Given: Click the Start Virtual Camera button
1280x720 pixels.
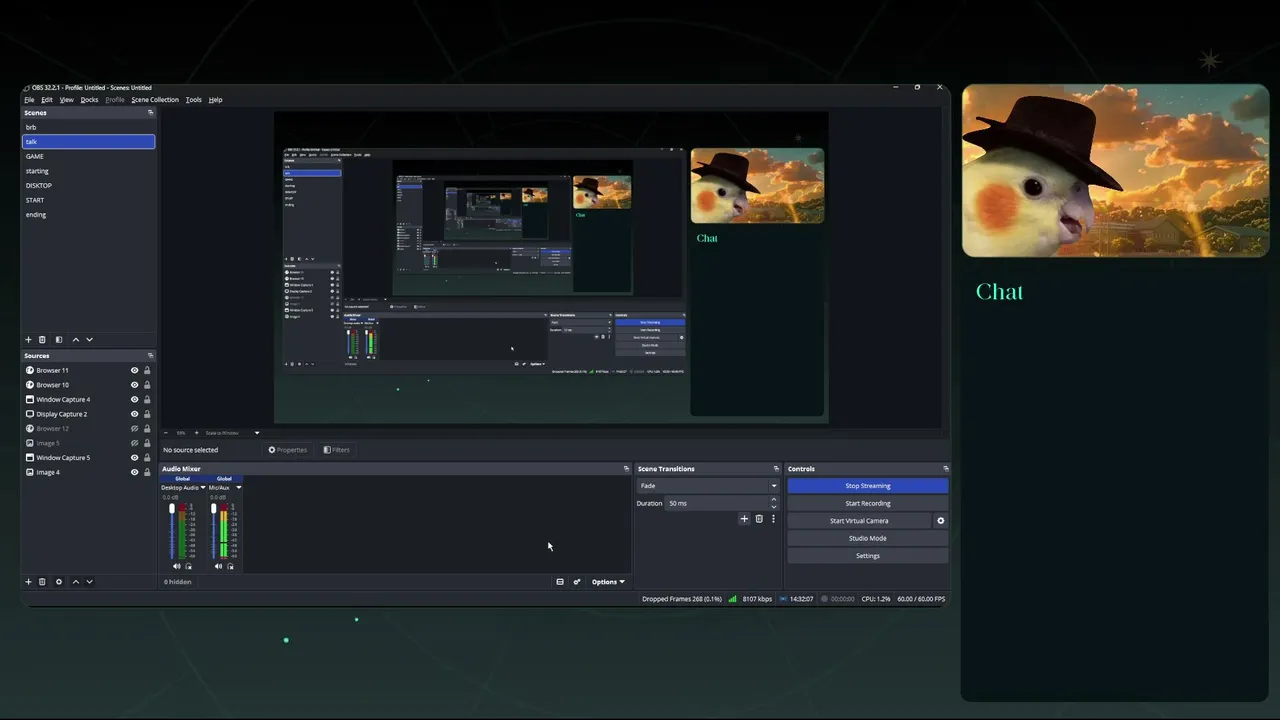Looking at the screenshot, I should pyautogui.click(x=859, y=521).
